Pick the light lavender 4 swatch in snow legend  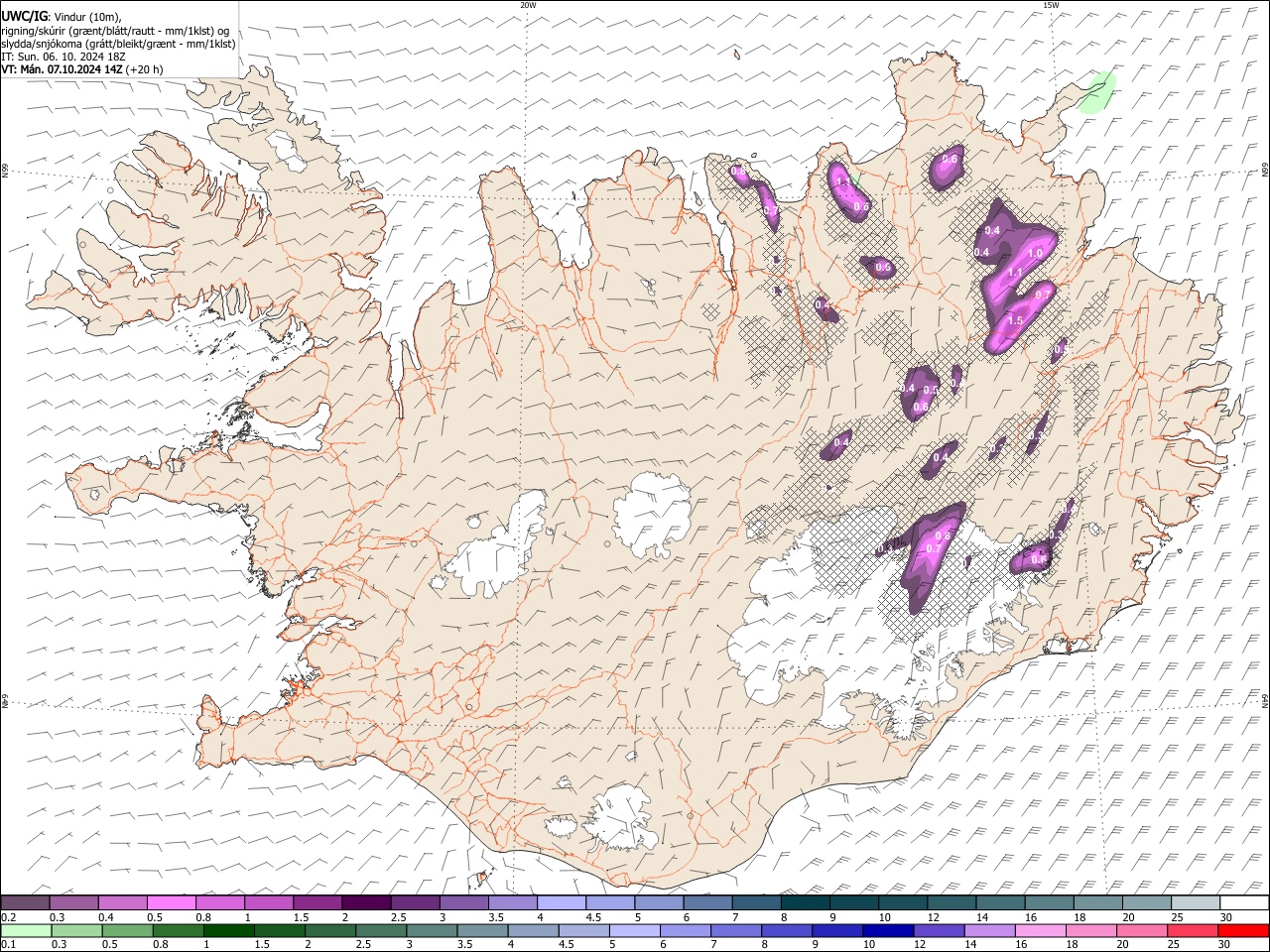point(562,902)
